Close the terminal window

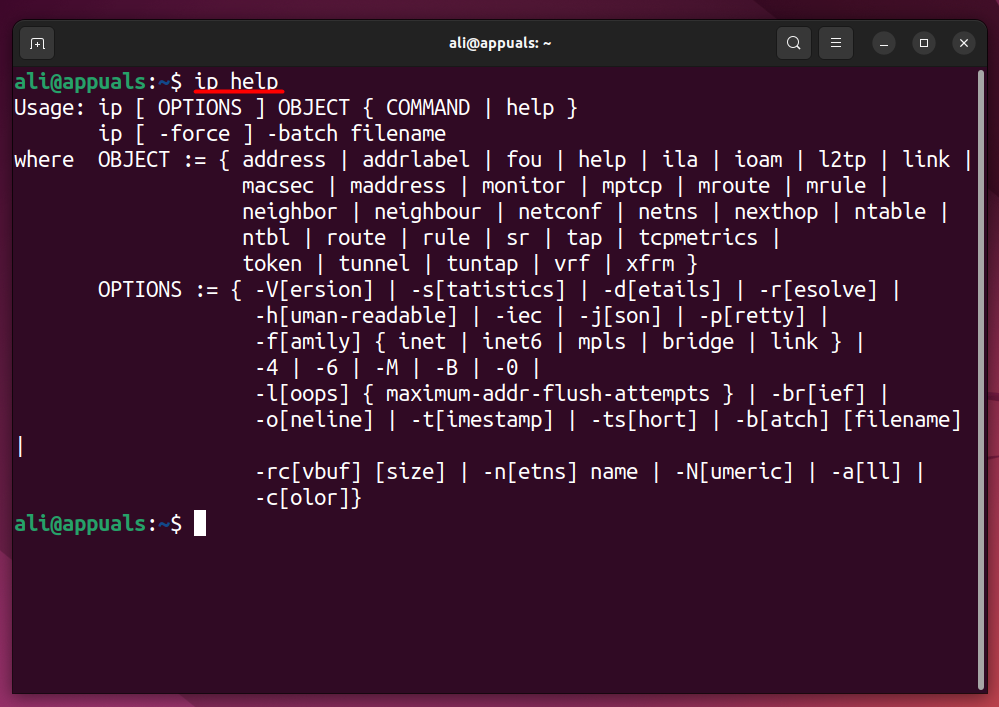pyautogui.click(x=963, y=43)
